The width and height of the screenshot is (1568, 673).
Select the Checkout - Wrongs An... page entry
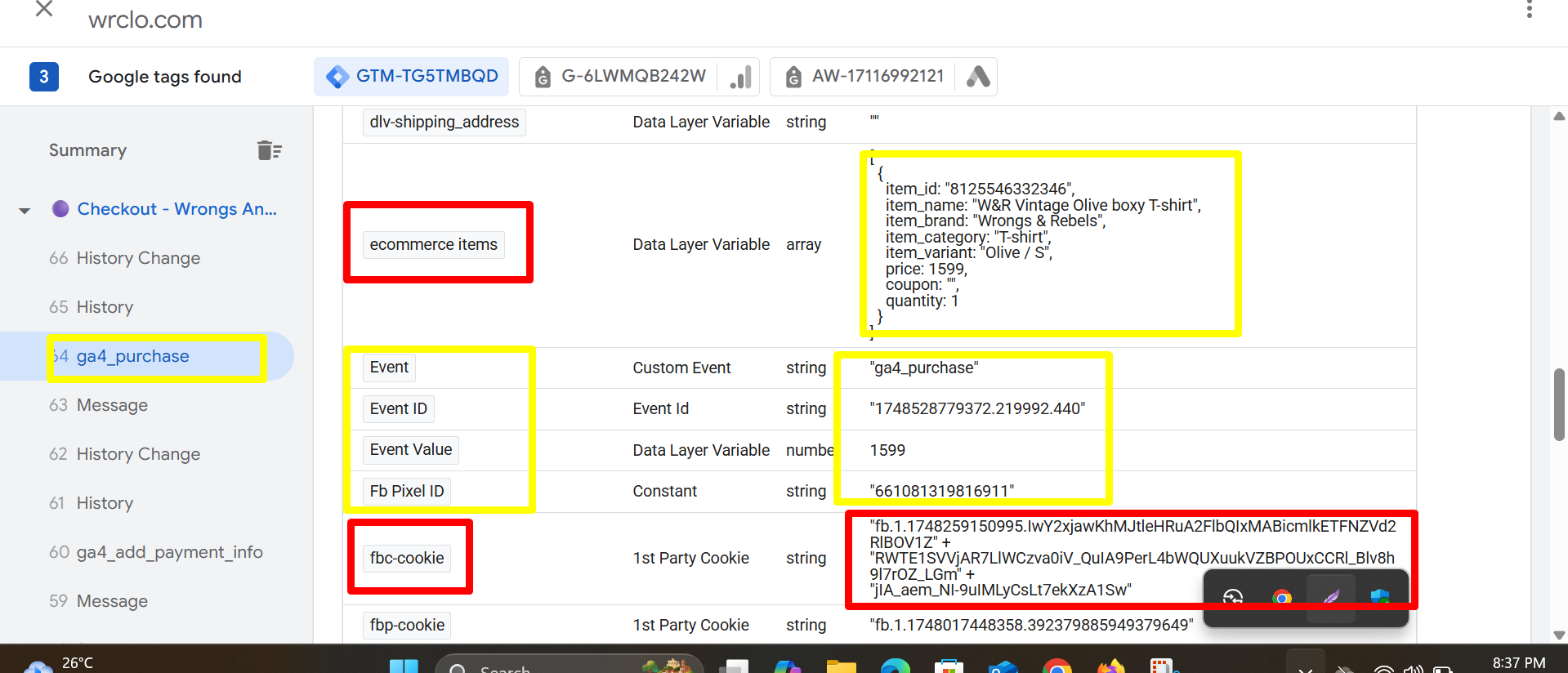pyautogui.click(x=176, y=209)
